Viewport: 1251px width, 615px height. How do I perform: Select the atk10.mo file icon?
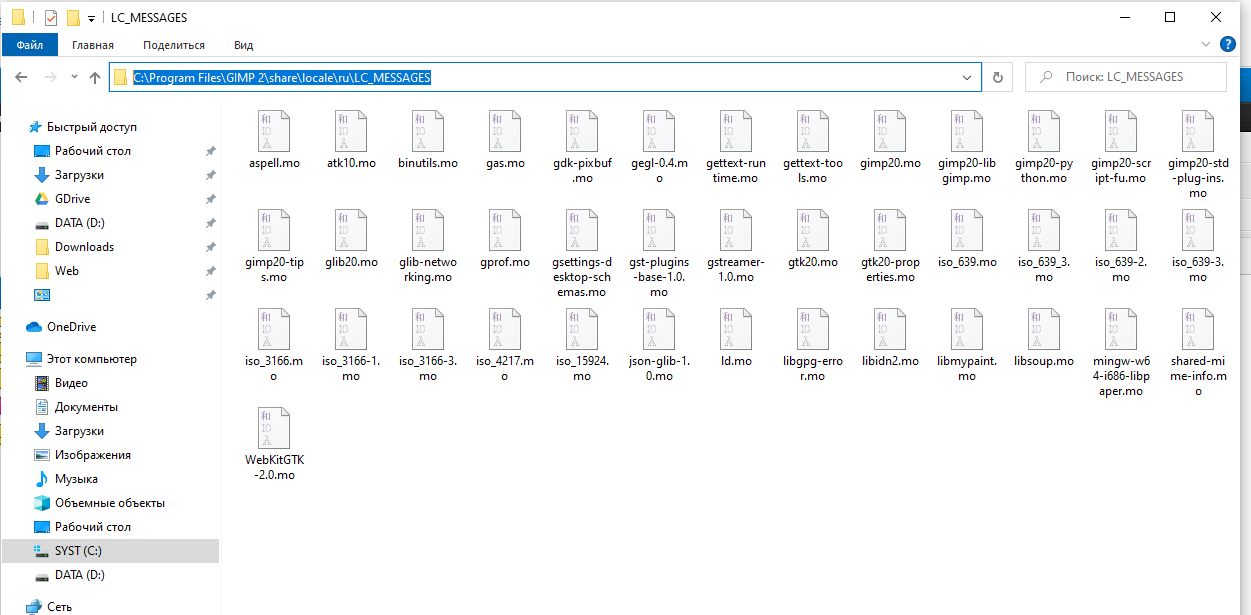(351, 130)
